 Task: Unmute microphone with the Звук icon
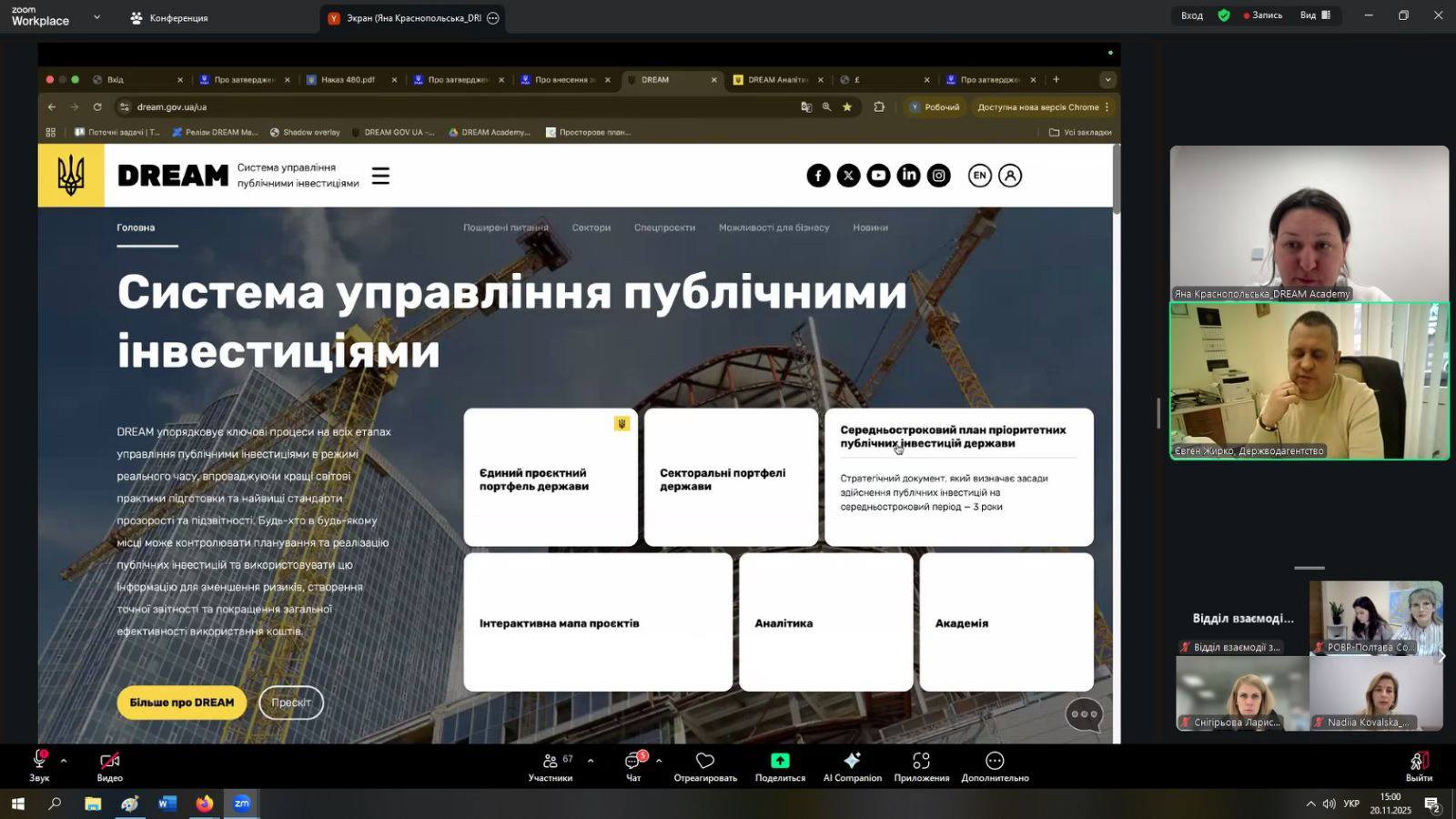(x=39, y=762)
